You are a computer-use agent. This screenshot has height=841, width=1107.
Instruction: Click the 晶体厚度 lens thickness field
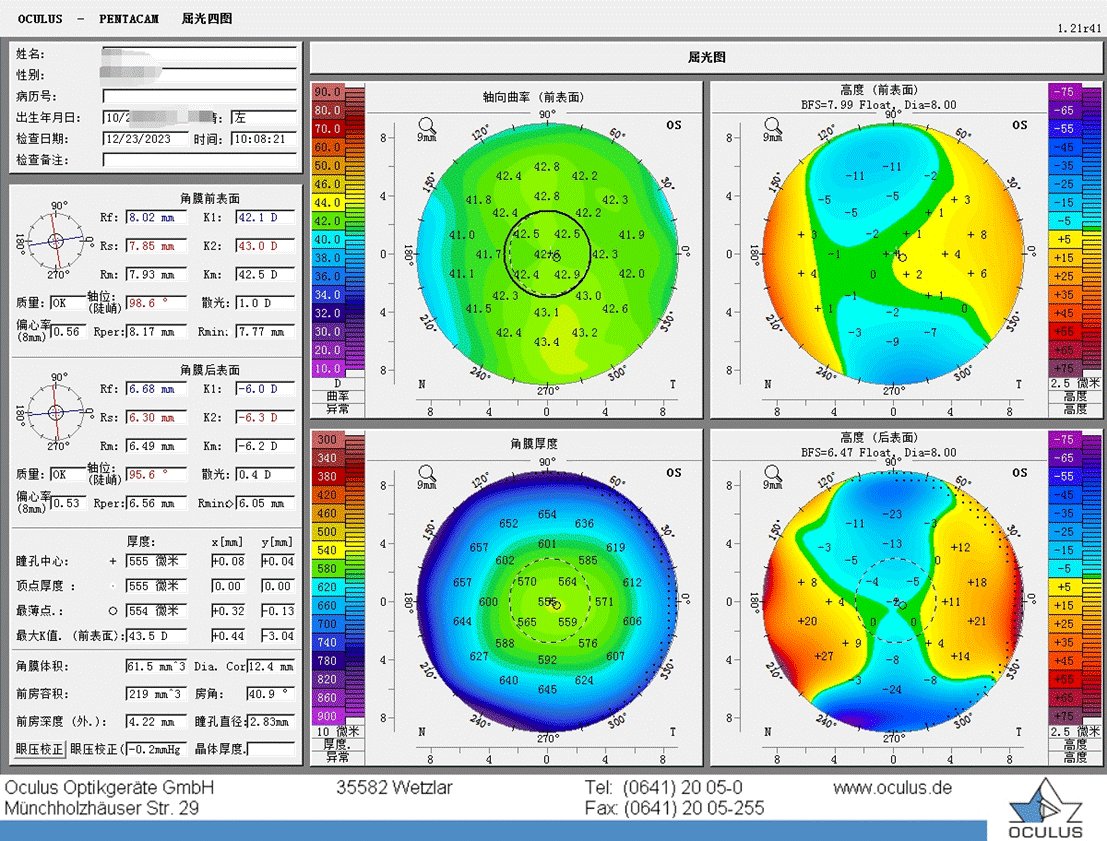pyautogui.click(x=271, y=748)
